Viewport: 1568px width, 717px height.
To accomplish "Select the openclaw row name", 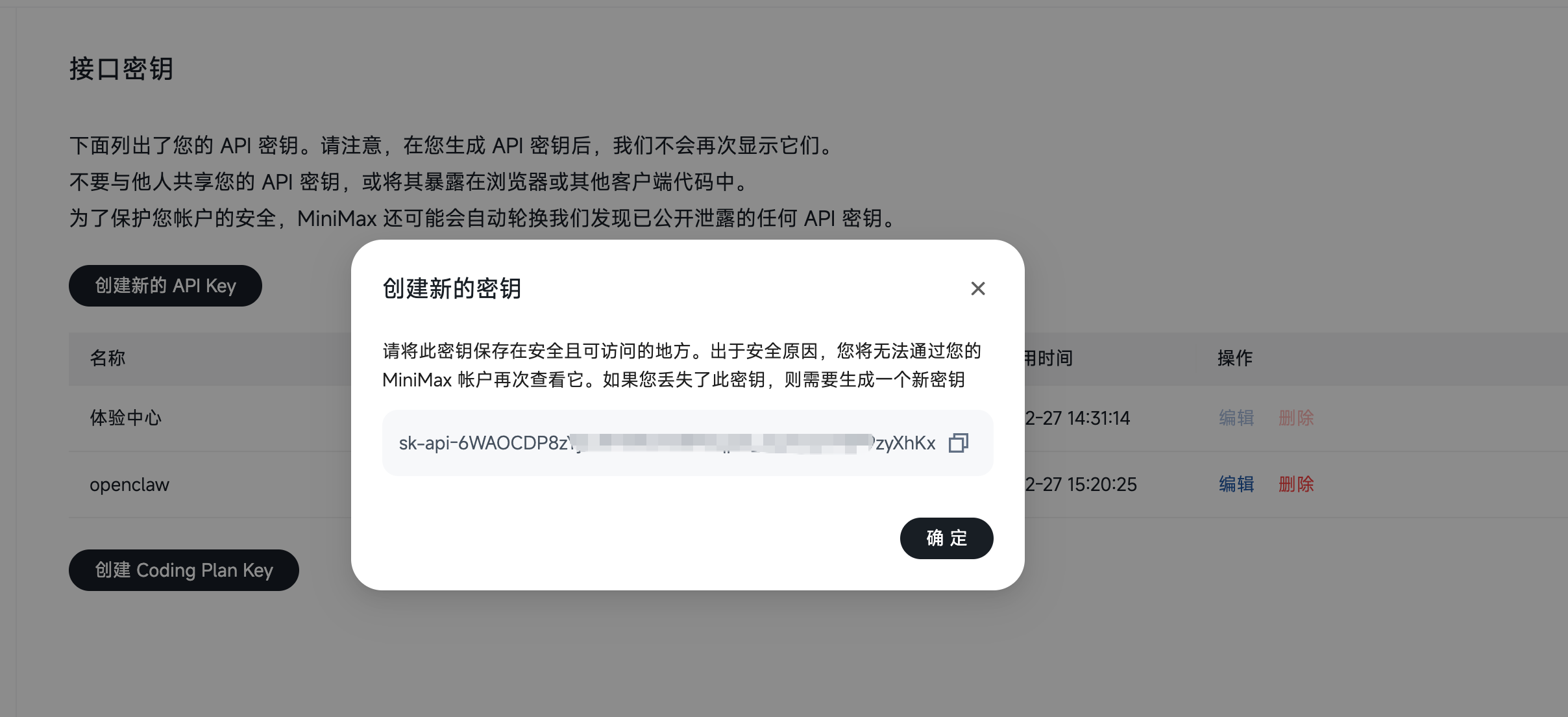I will pyautogui.click(x=129, y=484).
